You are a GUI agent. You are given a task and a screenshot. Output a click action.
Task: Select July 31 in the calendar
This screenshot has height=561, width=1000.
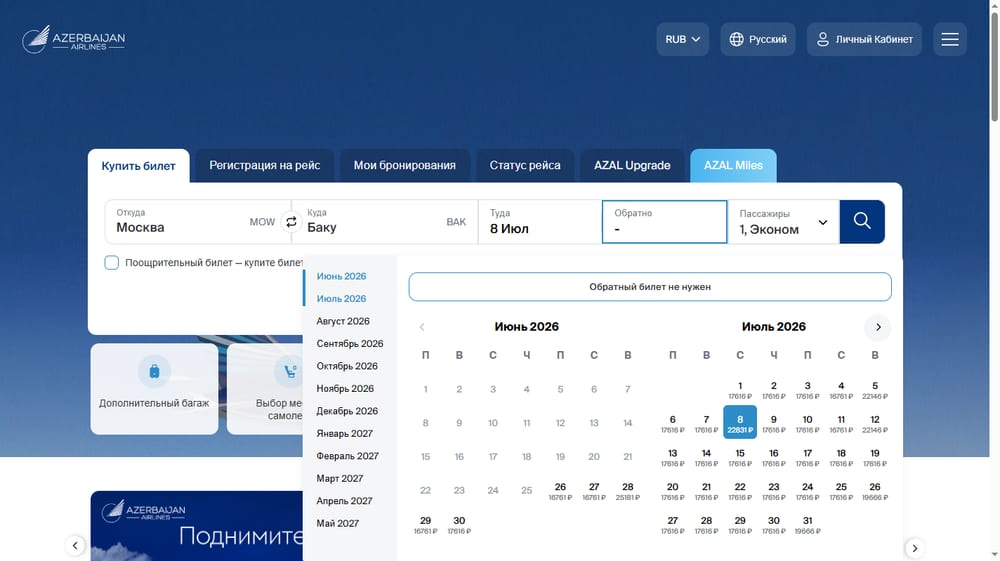click(807, 524)
